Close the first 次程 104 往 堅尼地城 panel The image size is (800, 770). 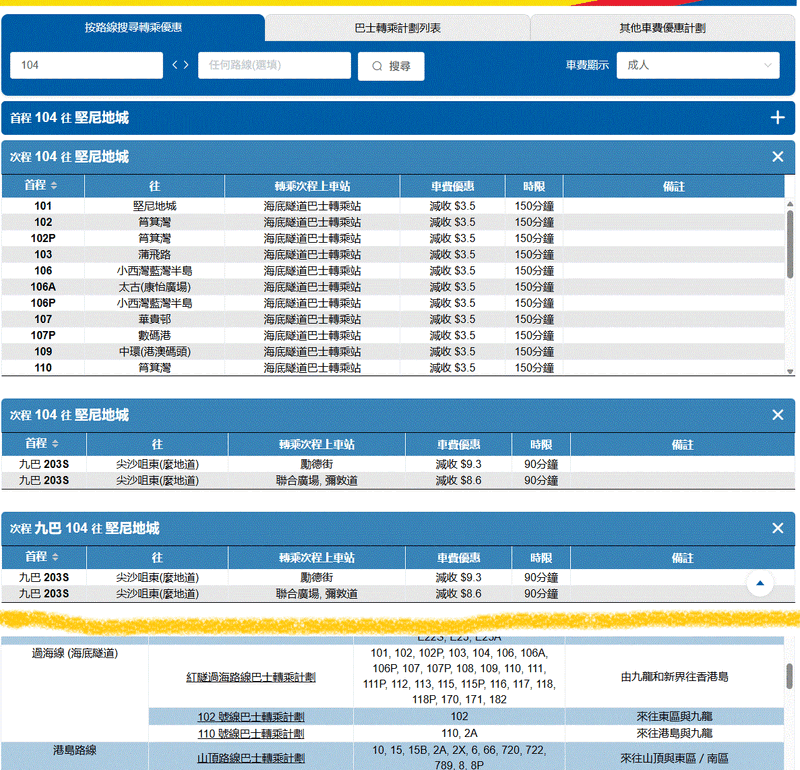777,157
